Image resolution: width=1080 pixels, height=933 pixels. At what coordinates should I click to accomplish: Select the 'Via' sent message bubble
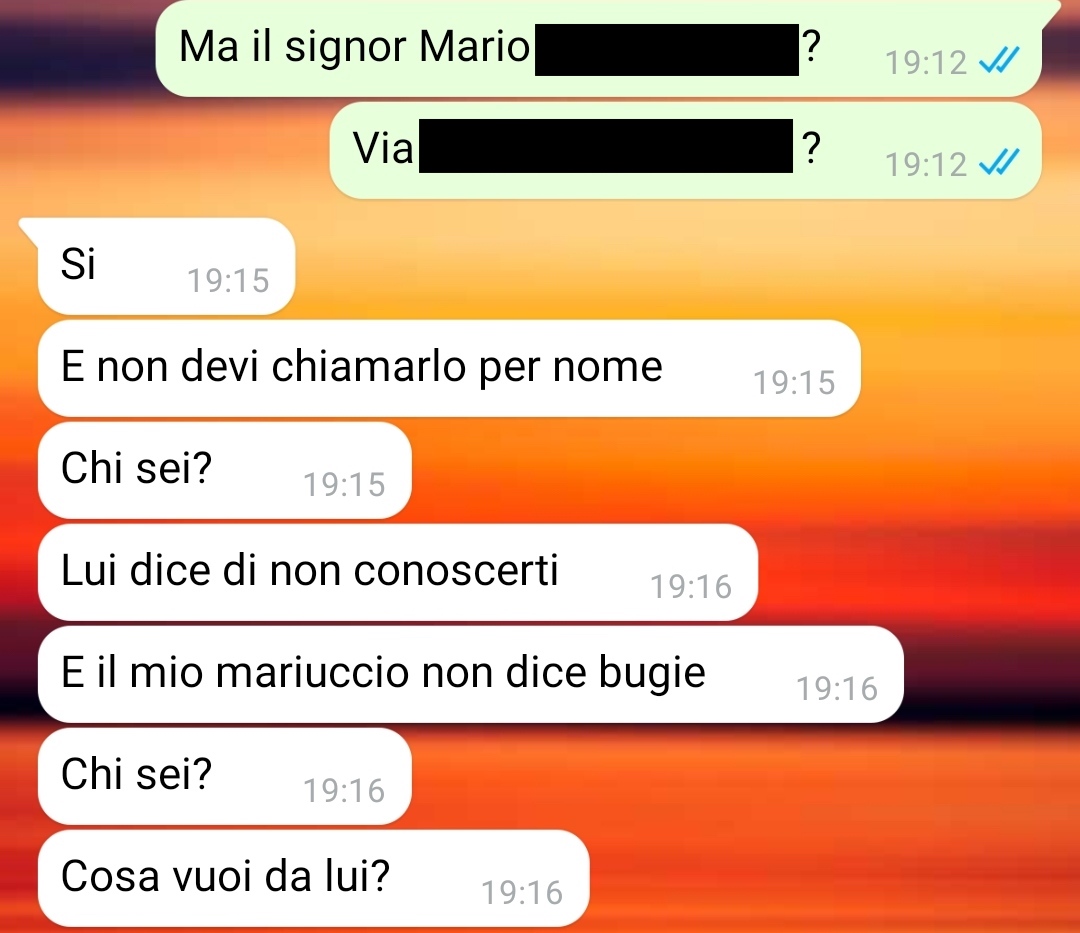coord(685,151)
